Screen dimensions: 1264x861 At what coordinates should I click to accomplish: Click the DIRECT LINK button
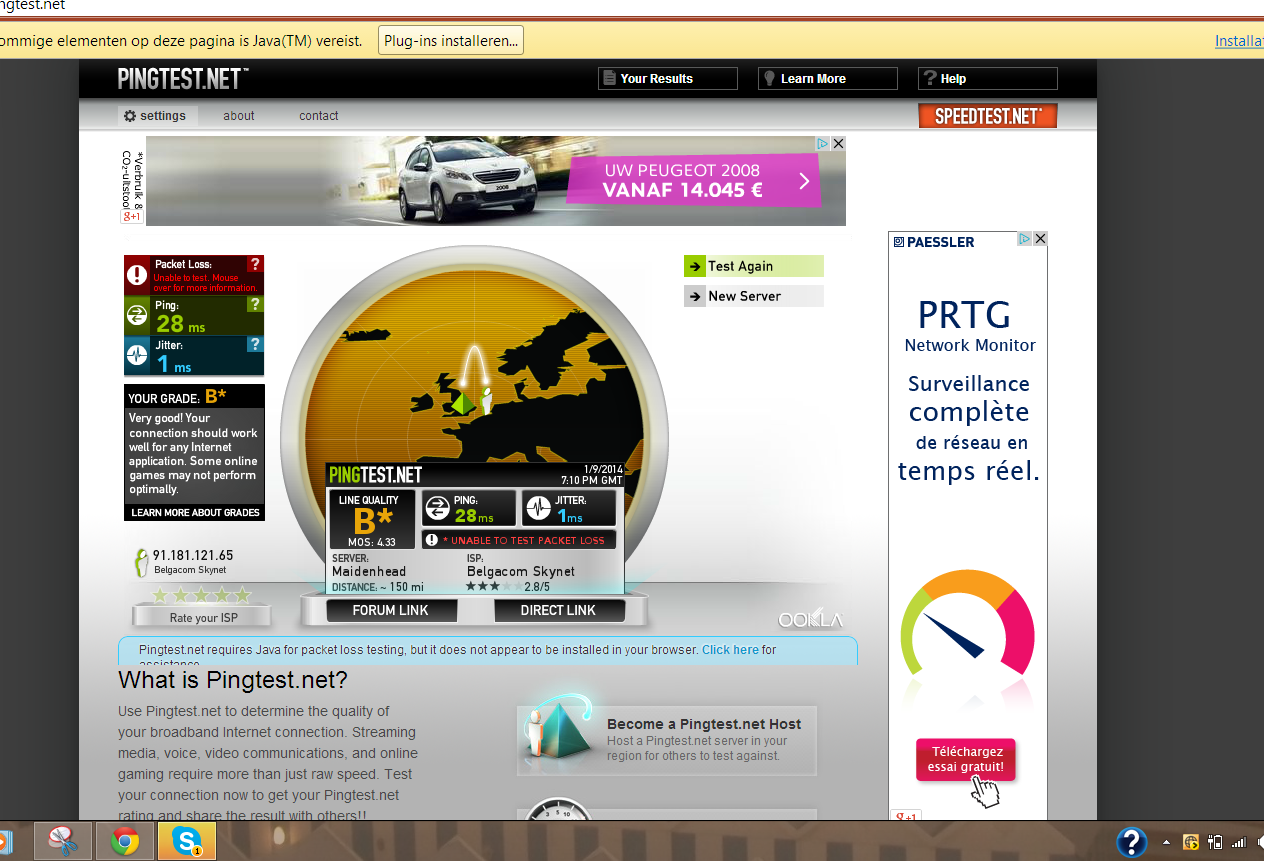coord(558,610)
